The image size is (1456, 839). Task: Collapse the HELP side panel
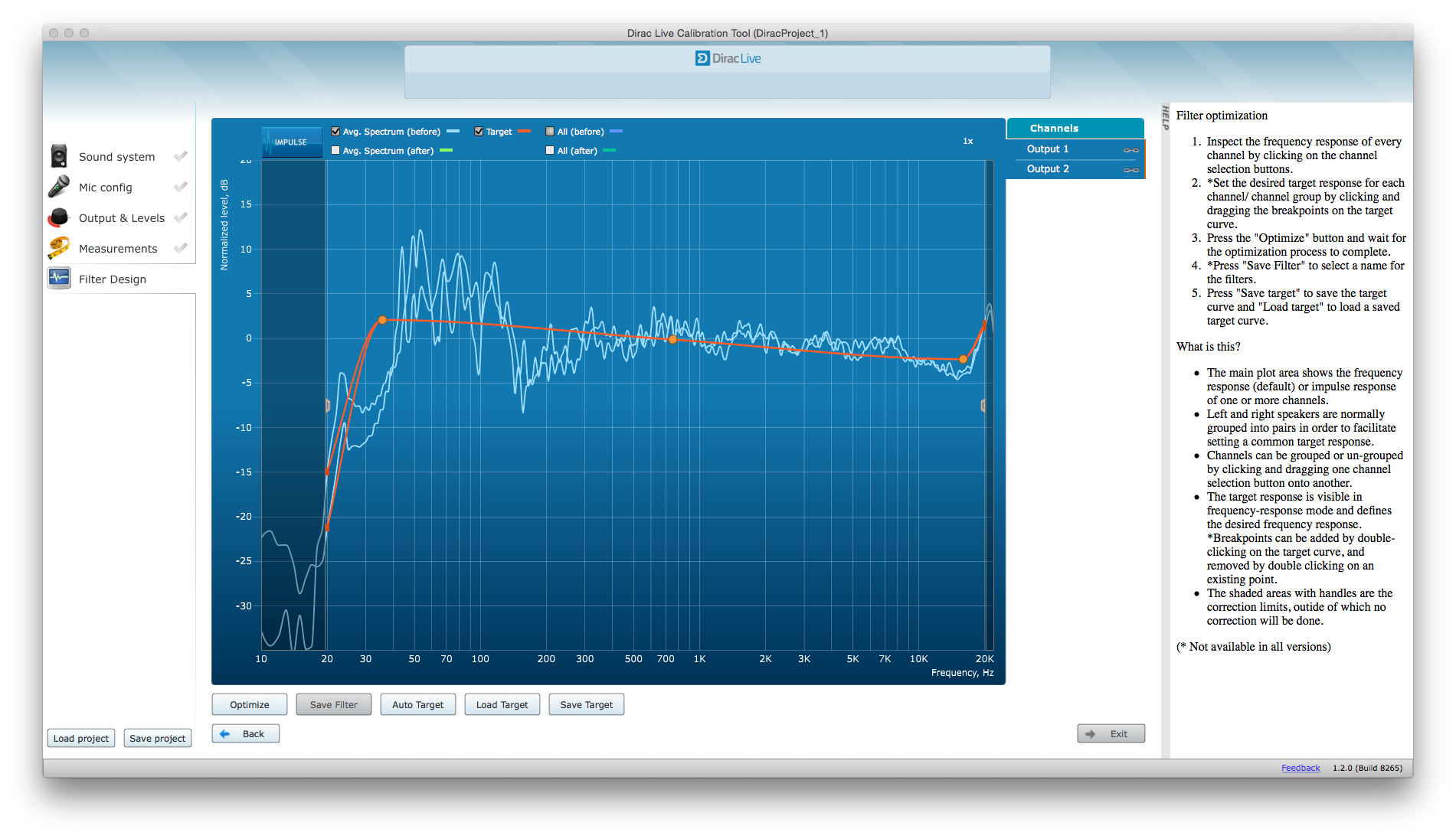[1166, 118]
